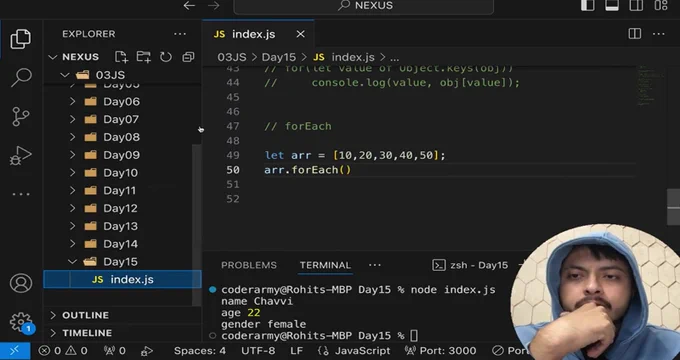Open the NEXUS command center search box
Viewport: 680px width, 360px height.
point(363,6)
